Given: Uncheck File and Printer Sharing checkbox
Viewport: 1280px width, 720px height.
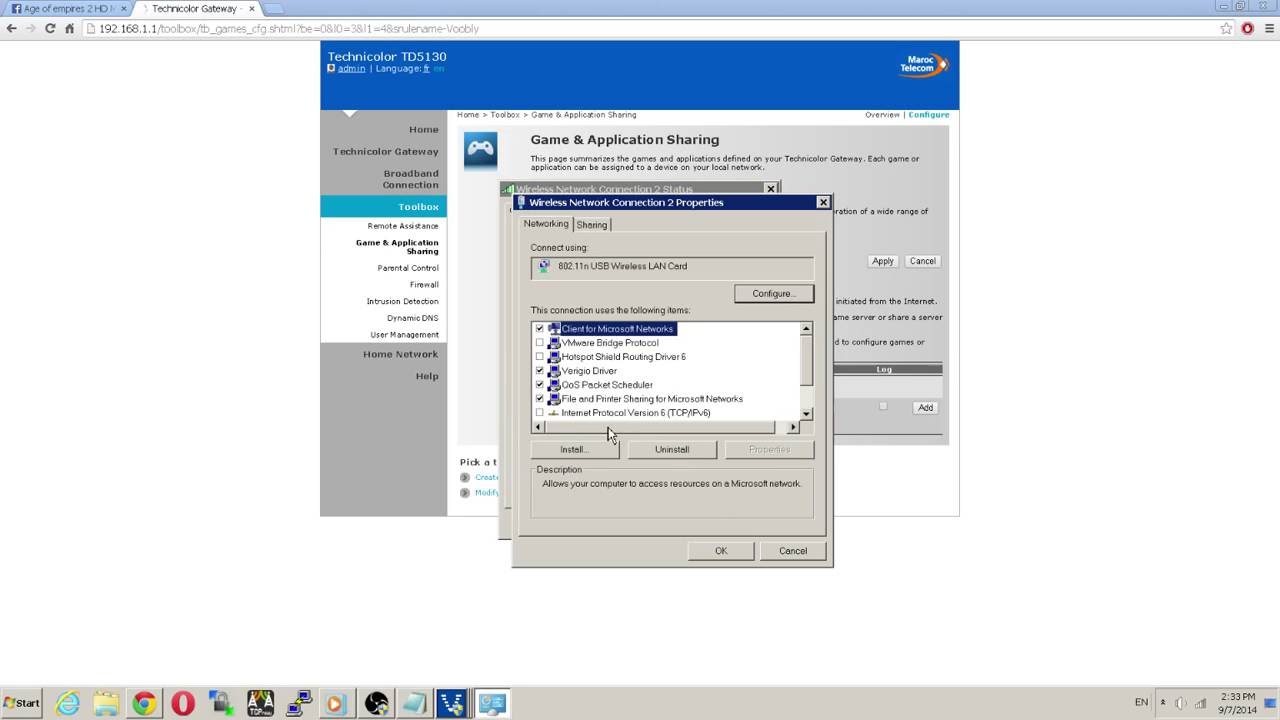Looking at the screenshot, I should pos(540,399).
